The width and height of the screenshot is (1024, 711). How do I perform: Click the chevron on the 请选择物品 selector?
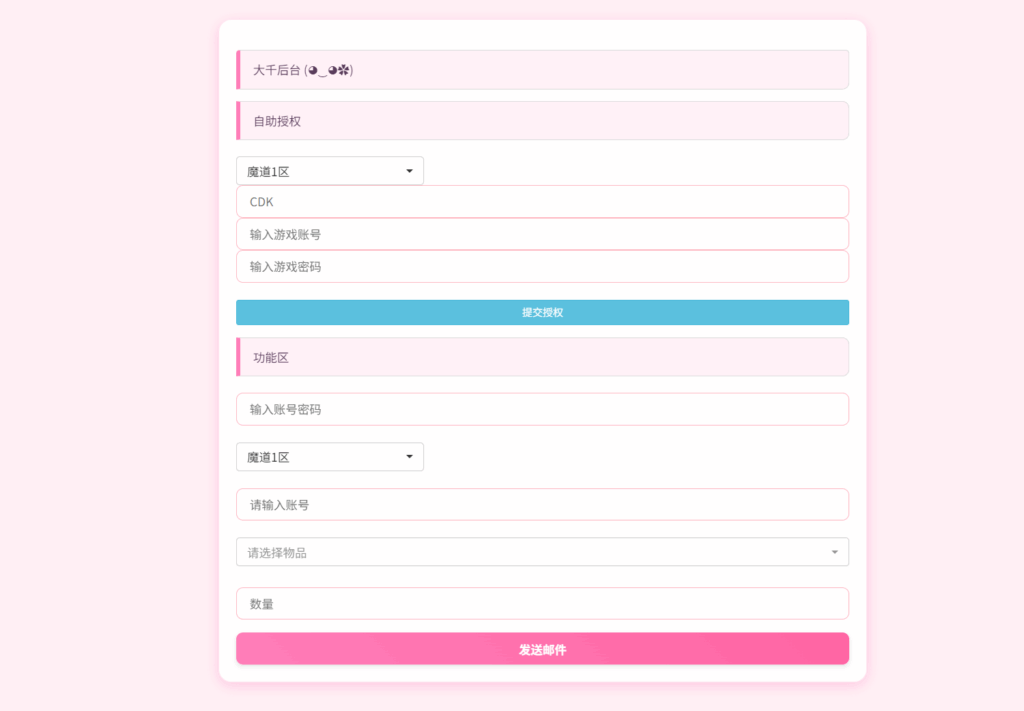click(834, 551)
